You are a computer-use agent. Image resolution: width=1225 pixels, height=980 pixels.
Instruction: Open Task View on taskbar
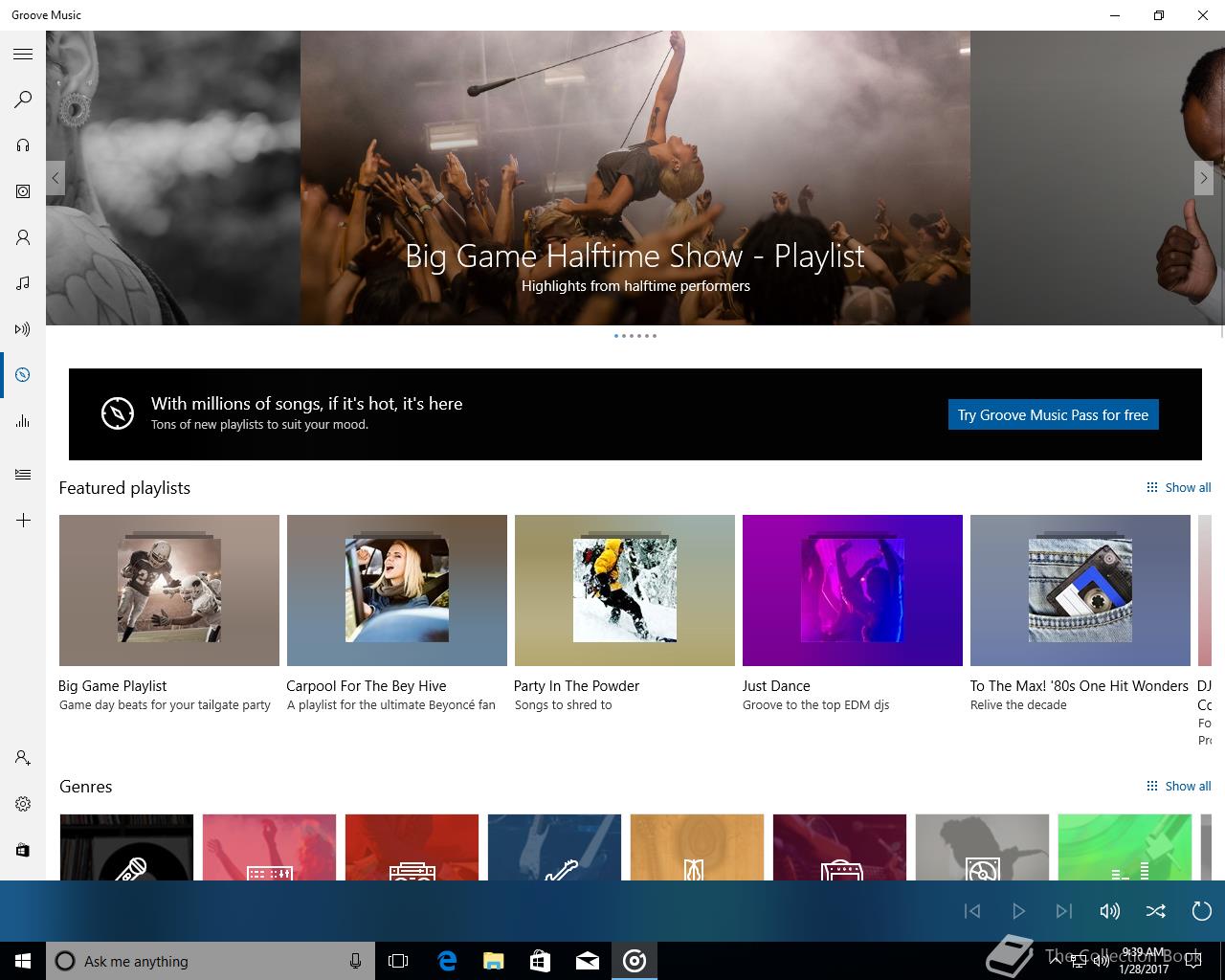tap(398, 961)
